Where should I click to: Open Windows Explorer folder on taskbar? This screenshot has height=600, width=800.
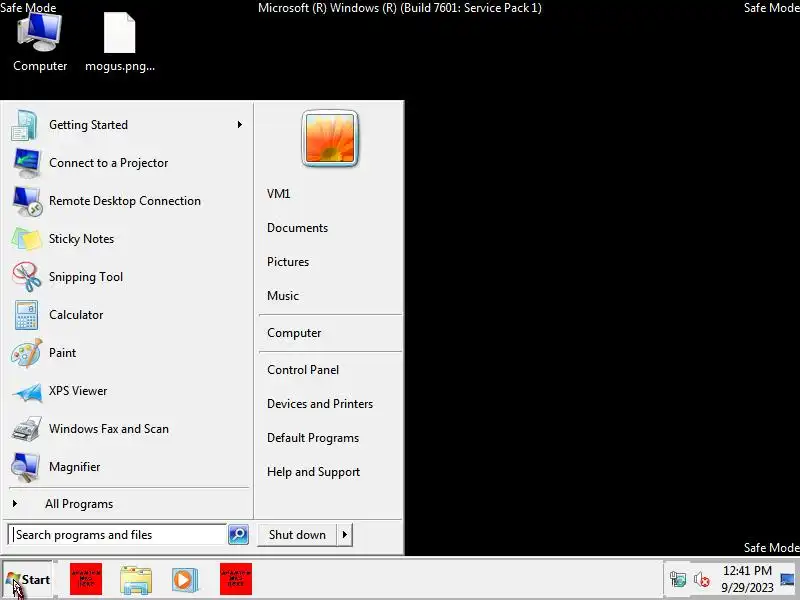(136, 580)
